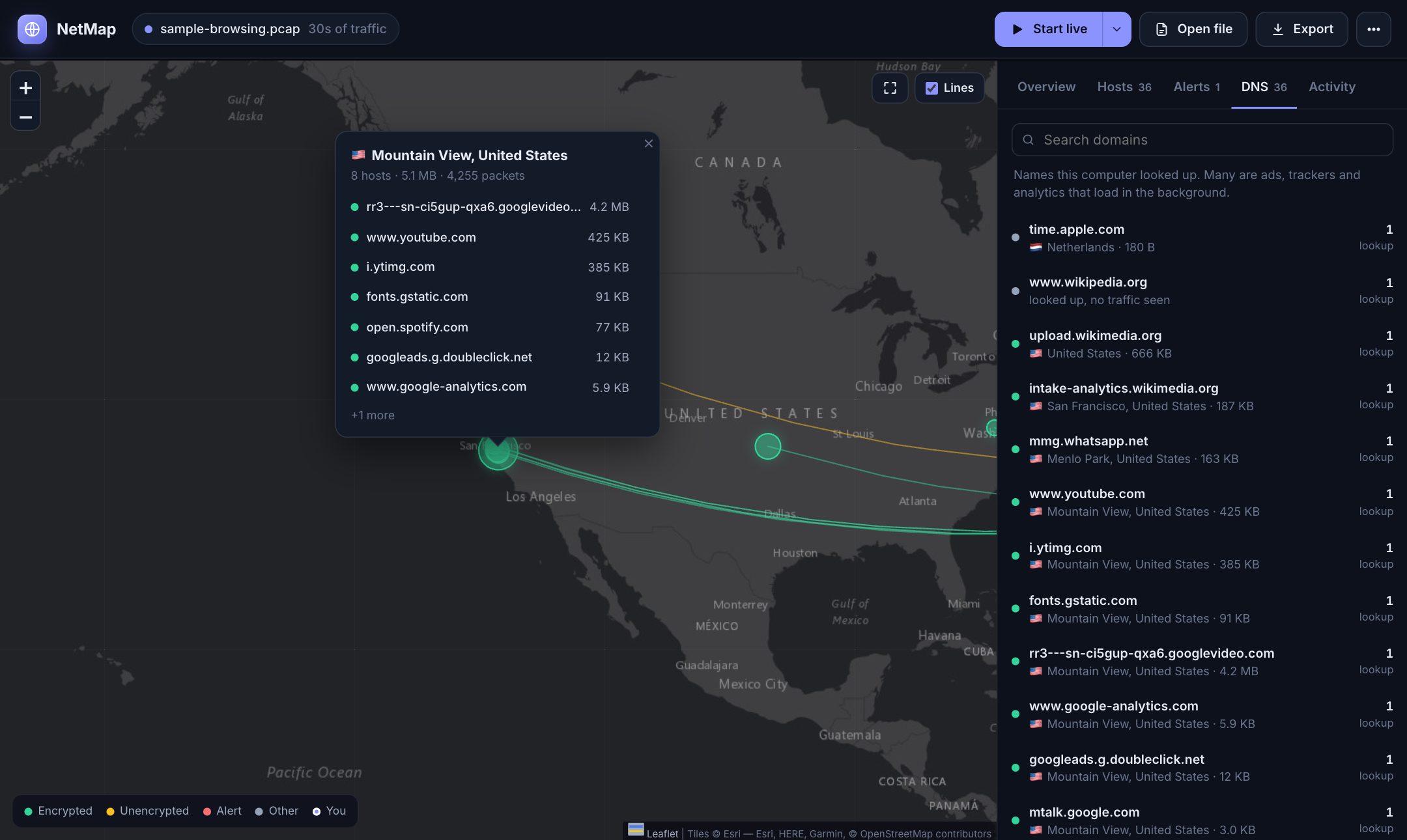Click the Mountain View map marker
The height and width of the screenshot is (840, 1407).
coord(498,451)
